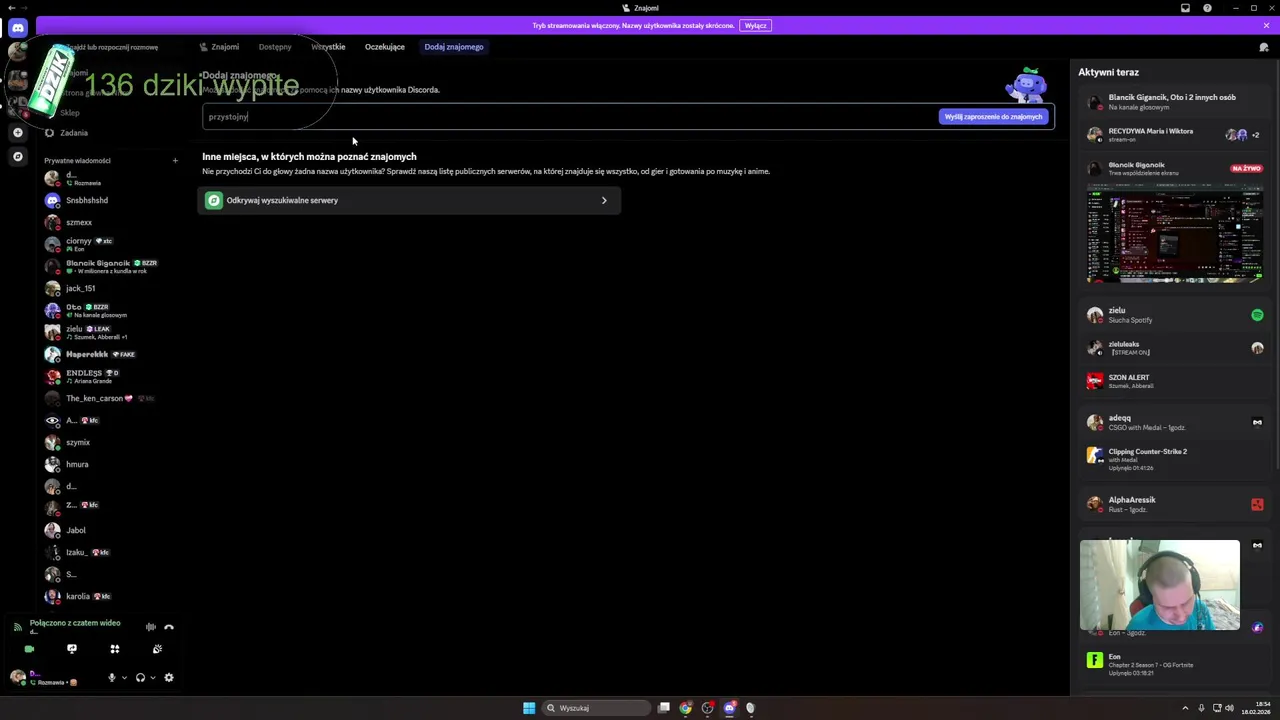The width and height of the screenshot is (1280, 720).
Task: Click Spotify icon beside zielu
Action: click(1257, 315)
